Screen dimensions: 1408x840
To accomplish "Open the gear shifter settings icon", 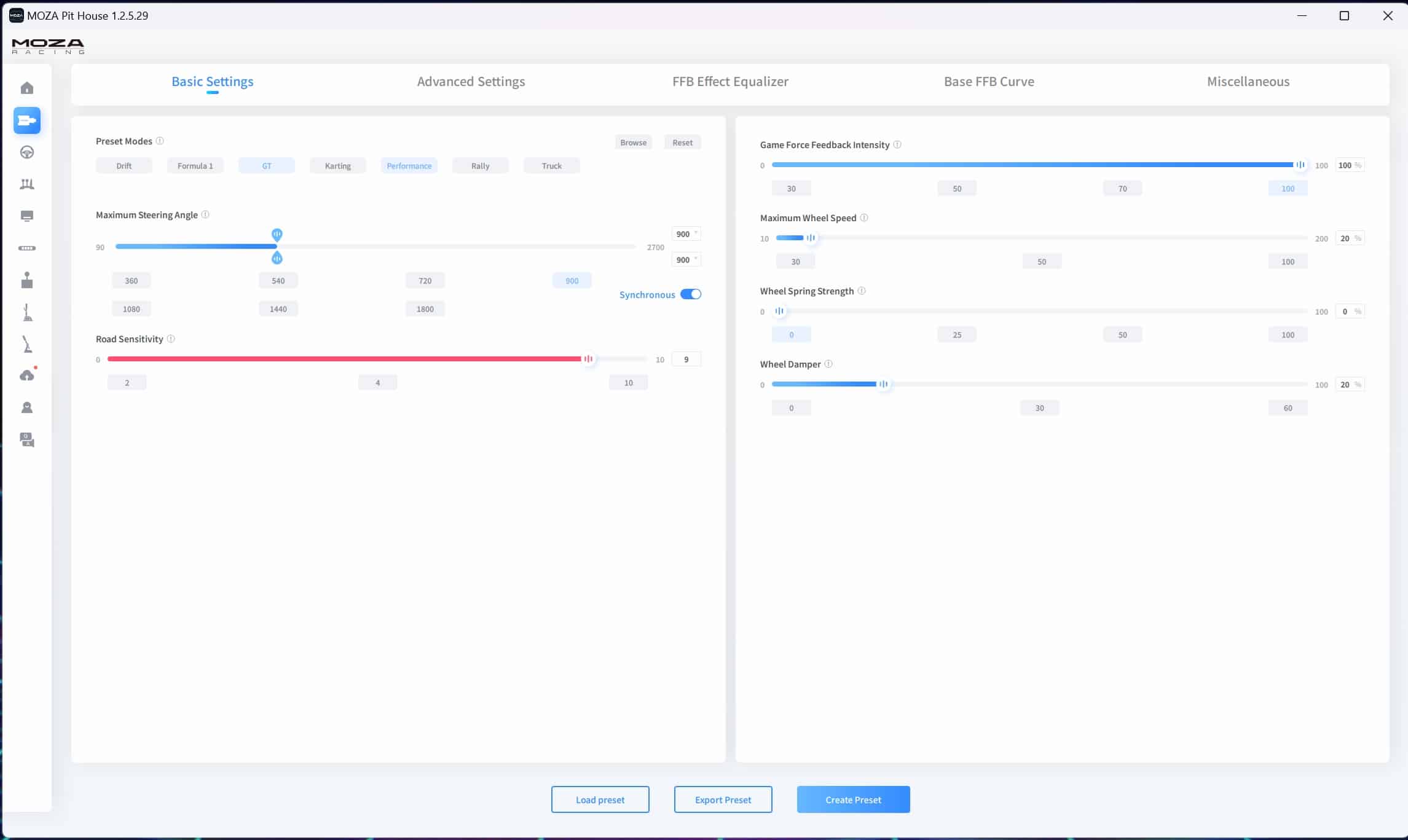I will (x=27, y=280).
